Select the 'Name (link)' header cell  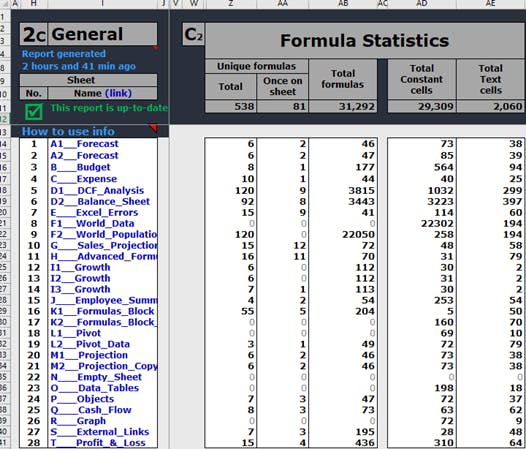point(103,93)
